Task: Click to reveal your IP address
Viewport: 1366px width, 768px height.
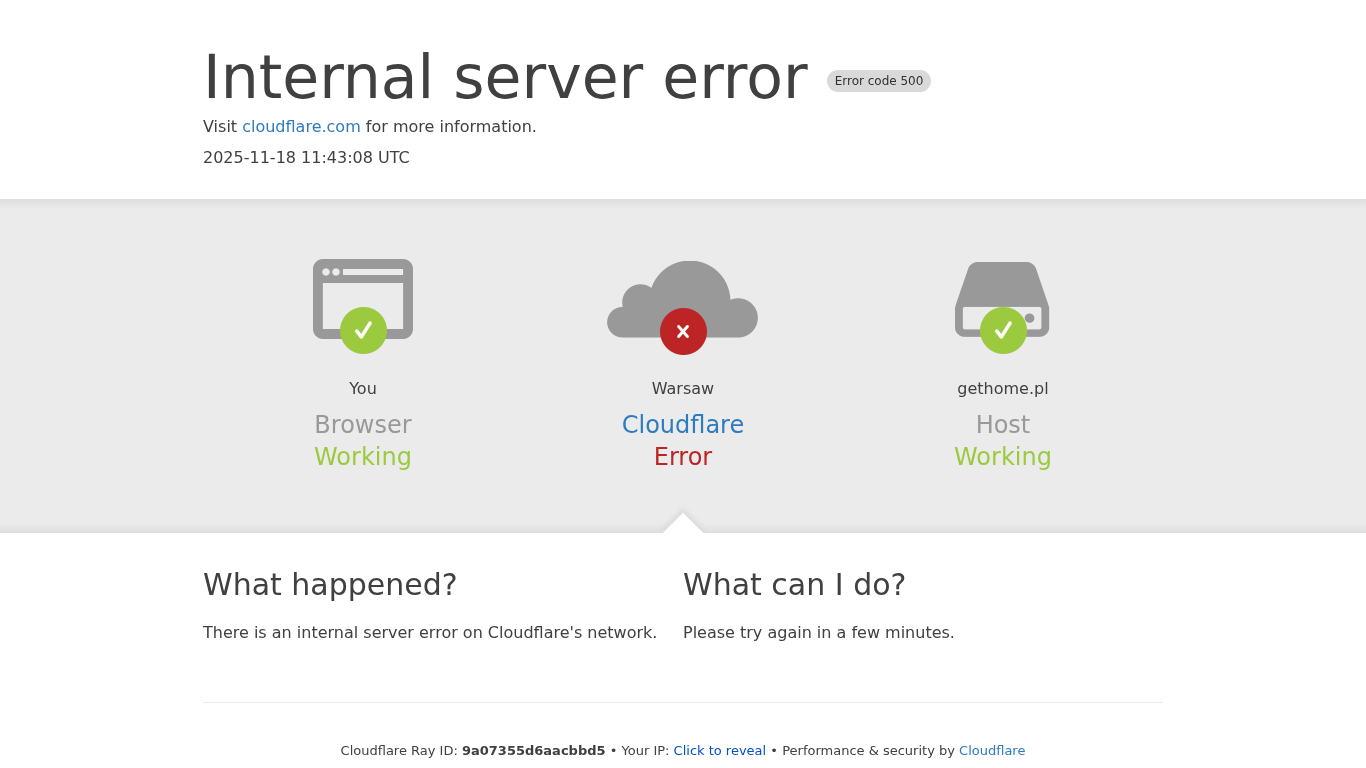Action: (x=719, y=751)
